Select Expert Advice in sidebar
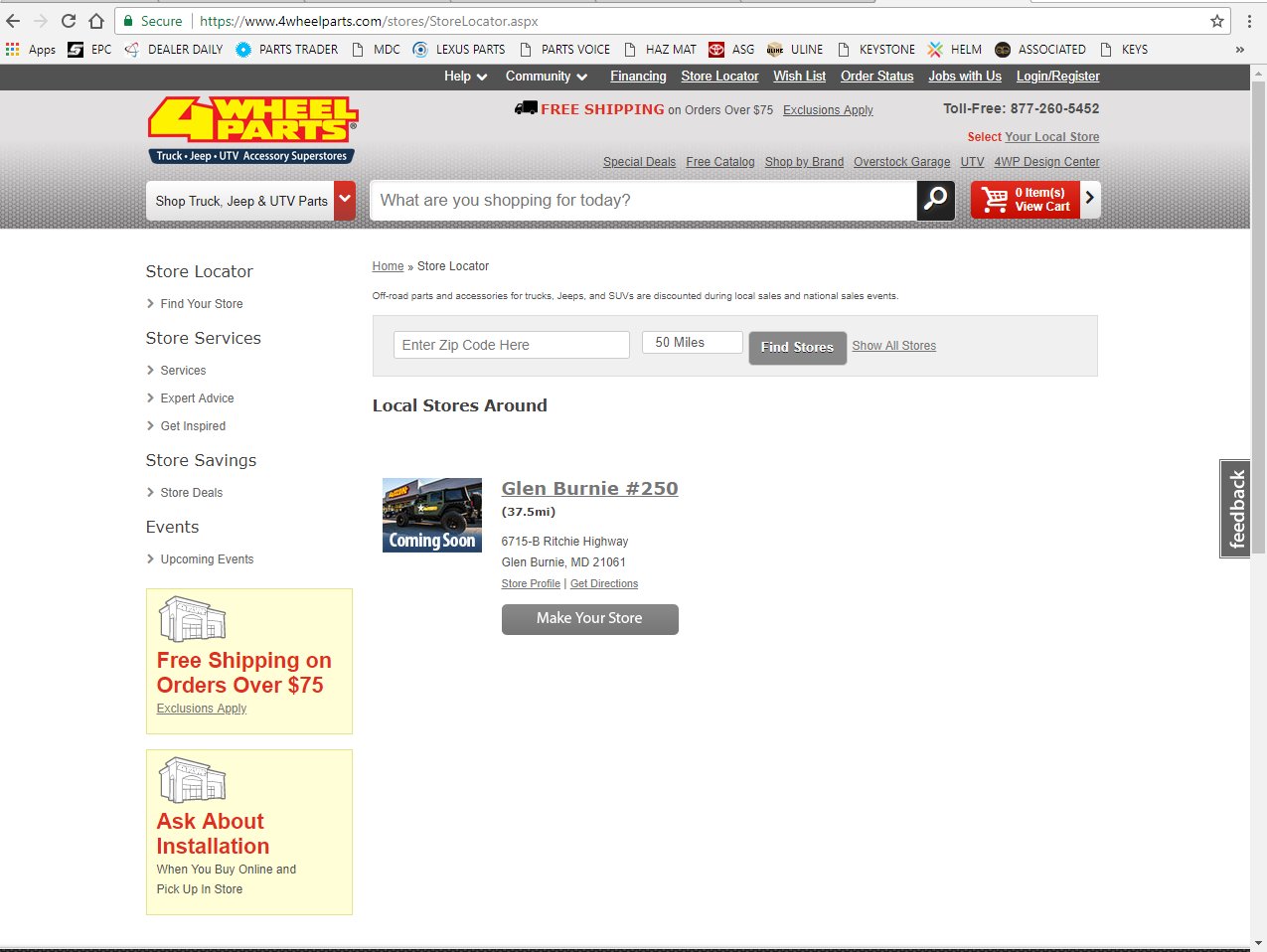This screenshot has width=1267, height=952. (x=197, y=398)
